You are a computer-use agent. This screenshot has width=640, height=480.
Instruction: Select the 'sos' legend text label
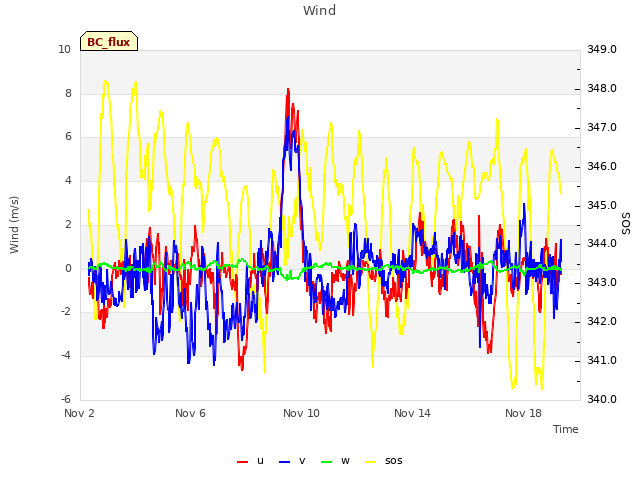393,461
